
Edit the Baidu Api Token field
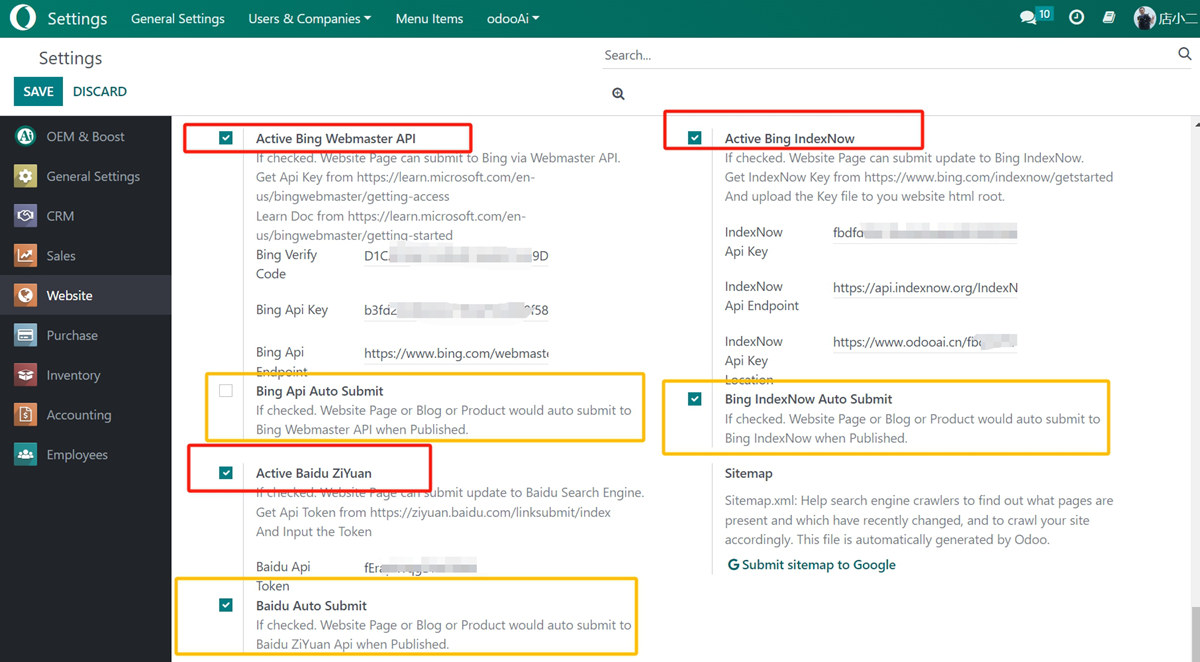point(456,568)
